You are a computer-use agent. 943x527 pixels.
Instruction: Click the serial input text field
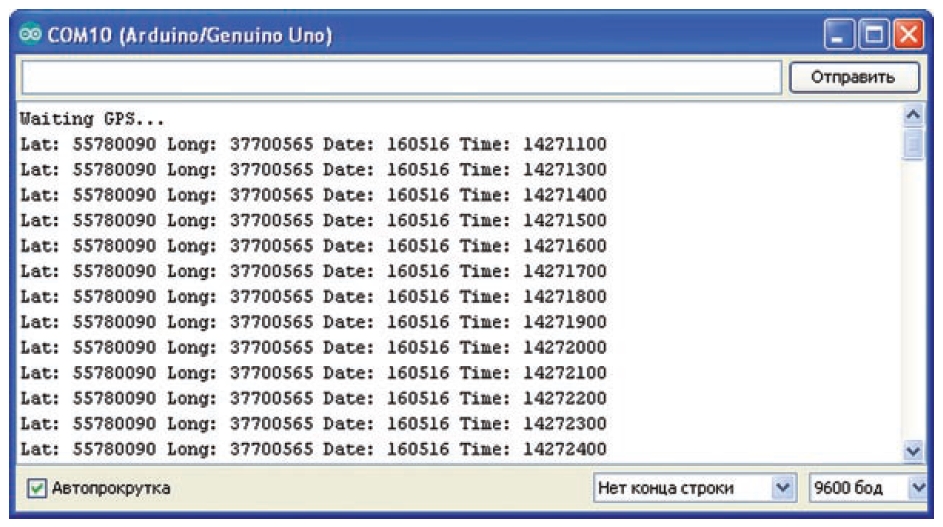tap(402, 77)
